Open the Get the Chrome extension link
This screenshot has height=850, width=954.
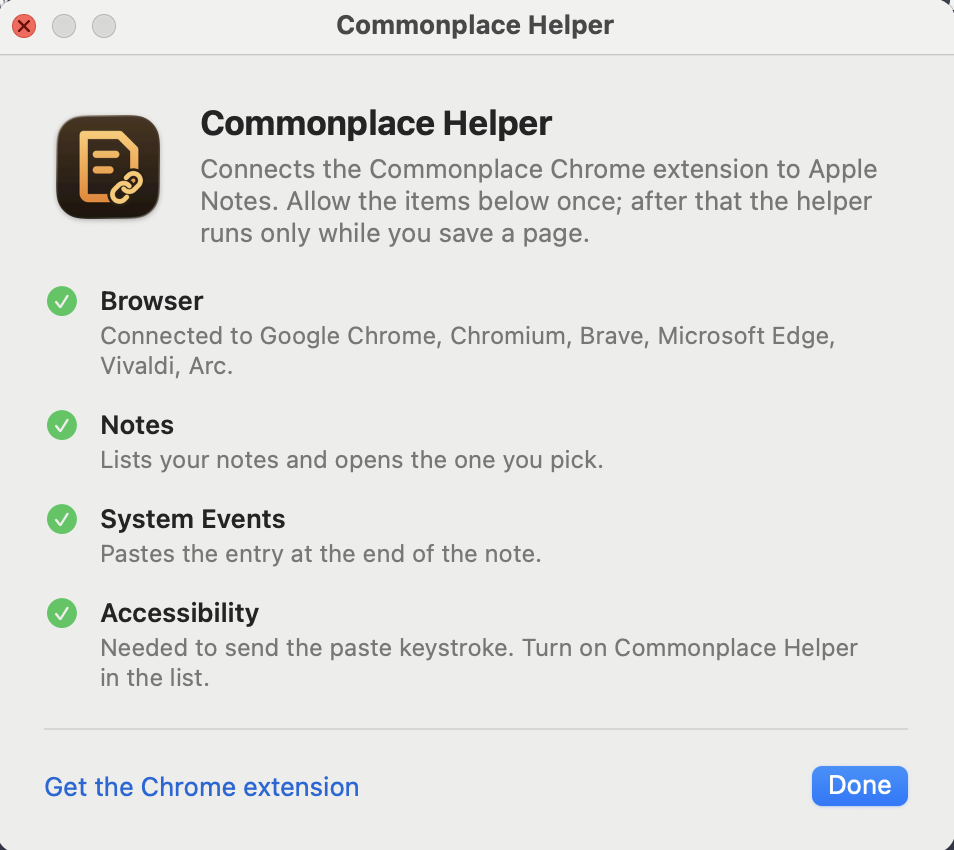click(x=202, y=787)
